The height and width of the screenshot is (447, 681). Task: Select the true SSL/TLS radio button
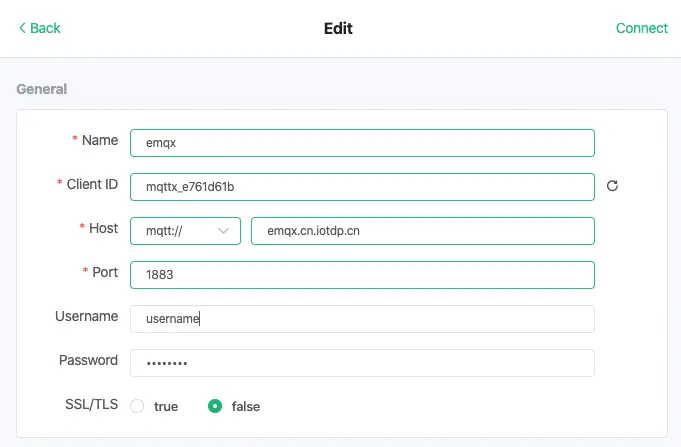click(x=137, y=406)
